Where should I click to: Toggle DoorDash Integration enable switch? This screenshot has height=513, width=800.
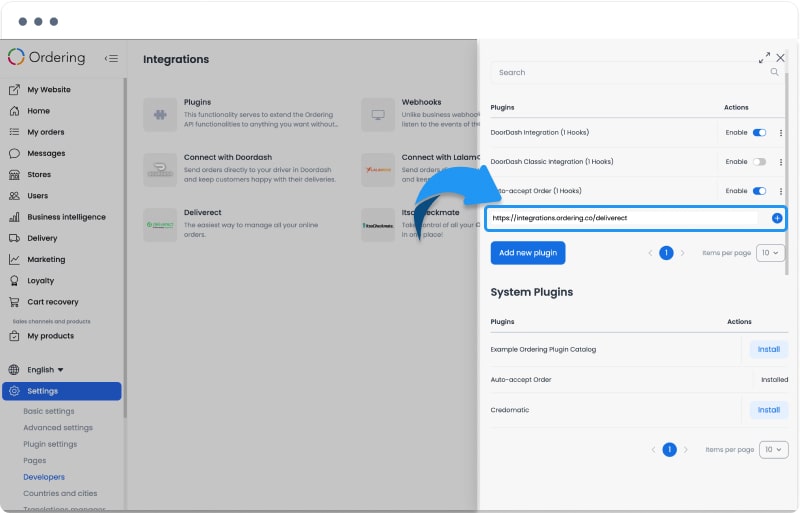[759, 133]
